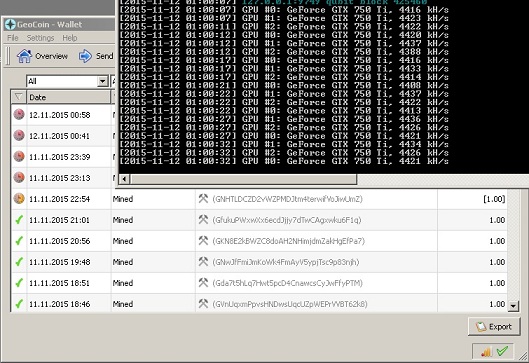The width and height of the screenshot is (529, 363).
Task: Open the File menu
Action: click(13, 38)
